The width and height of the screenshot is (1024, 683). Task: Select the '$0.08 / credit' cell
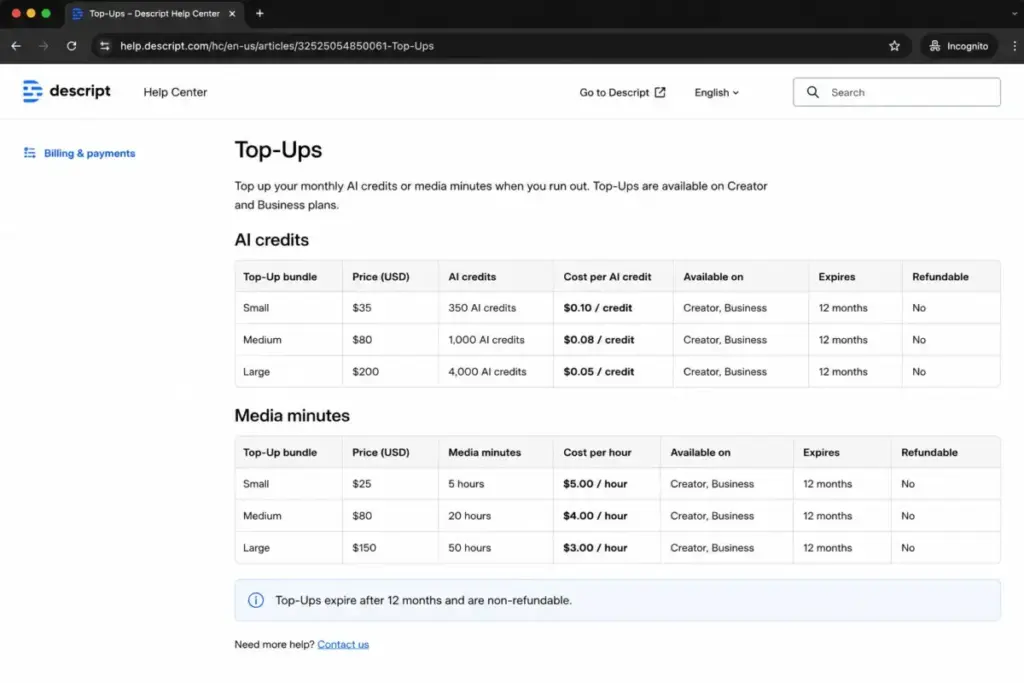coord(613,340)
